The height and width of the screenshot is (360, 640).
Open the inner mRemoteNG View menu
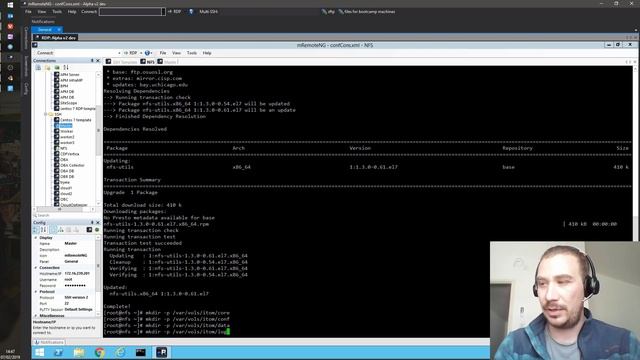[176, 53]
